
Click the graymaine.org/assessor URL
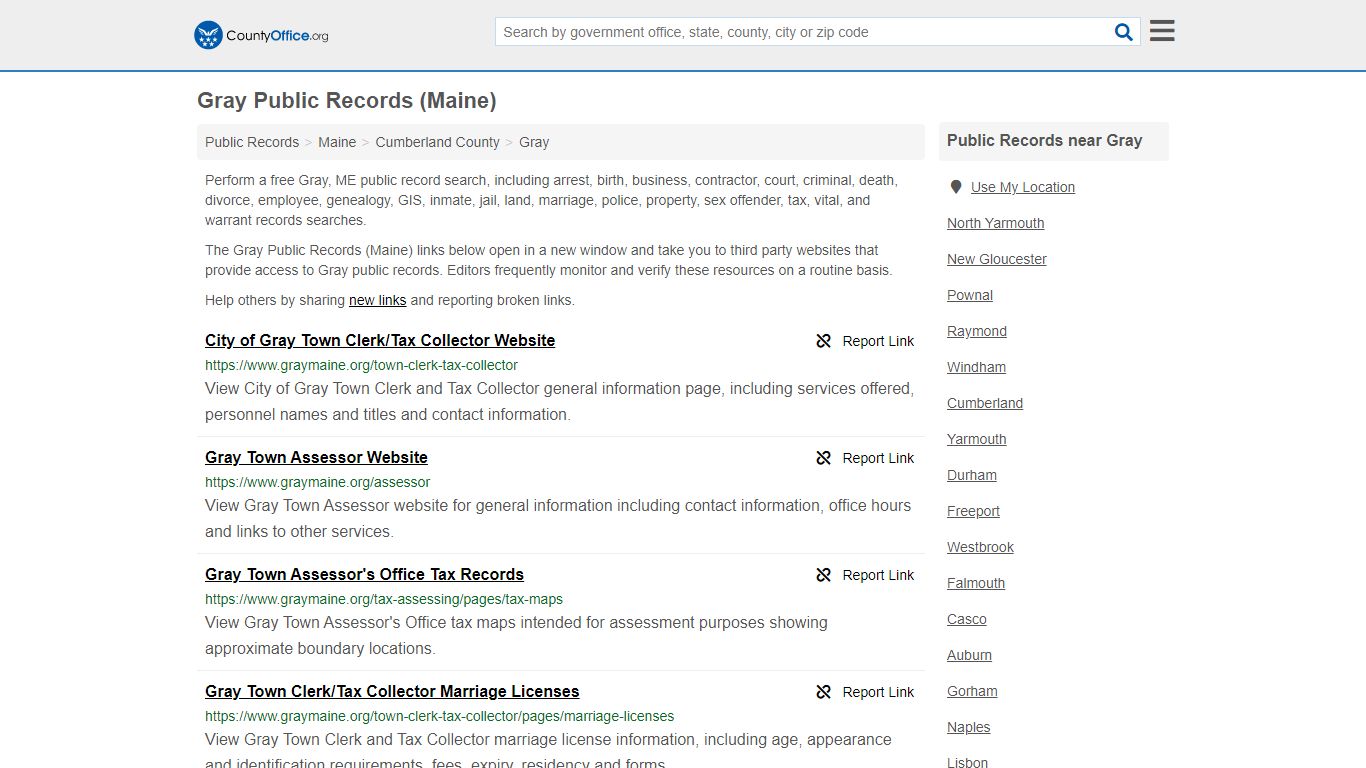(317, 482)
